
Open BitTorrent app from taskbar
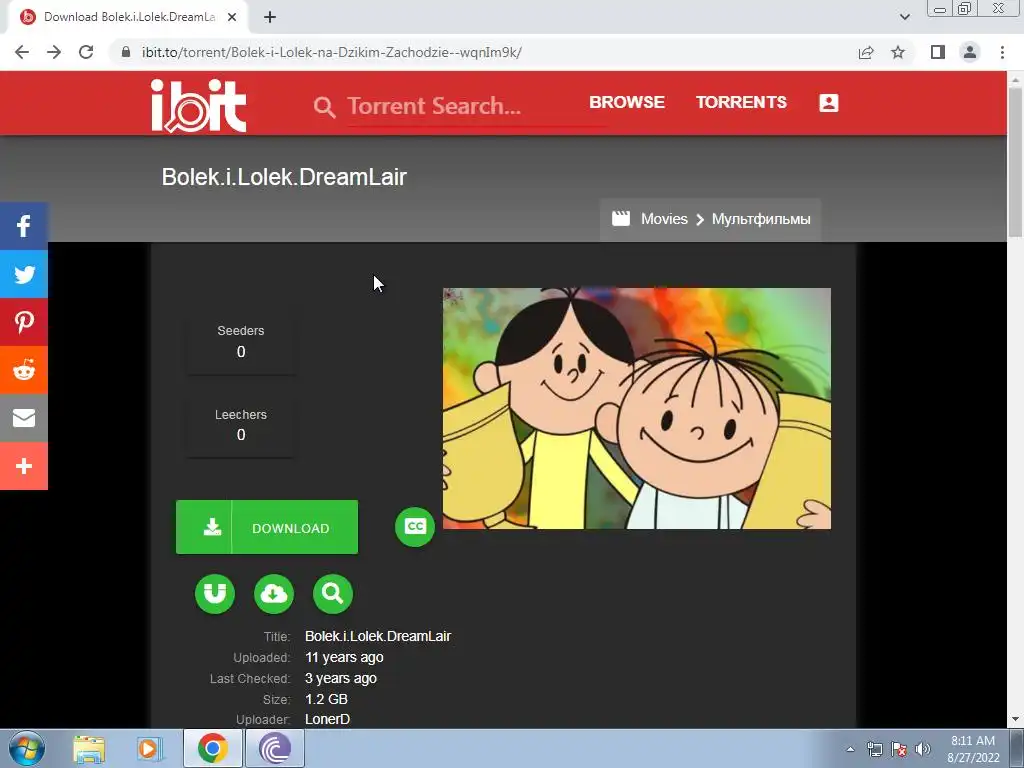tap(274, 748)
